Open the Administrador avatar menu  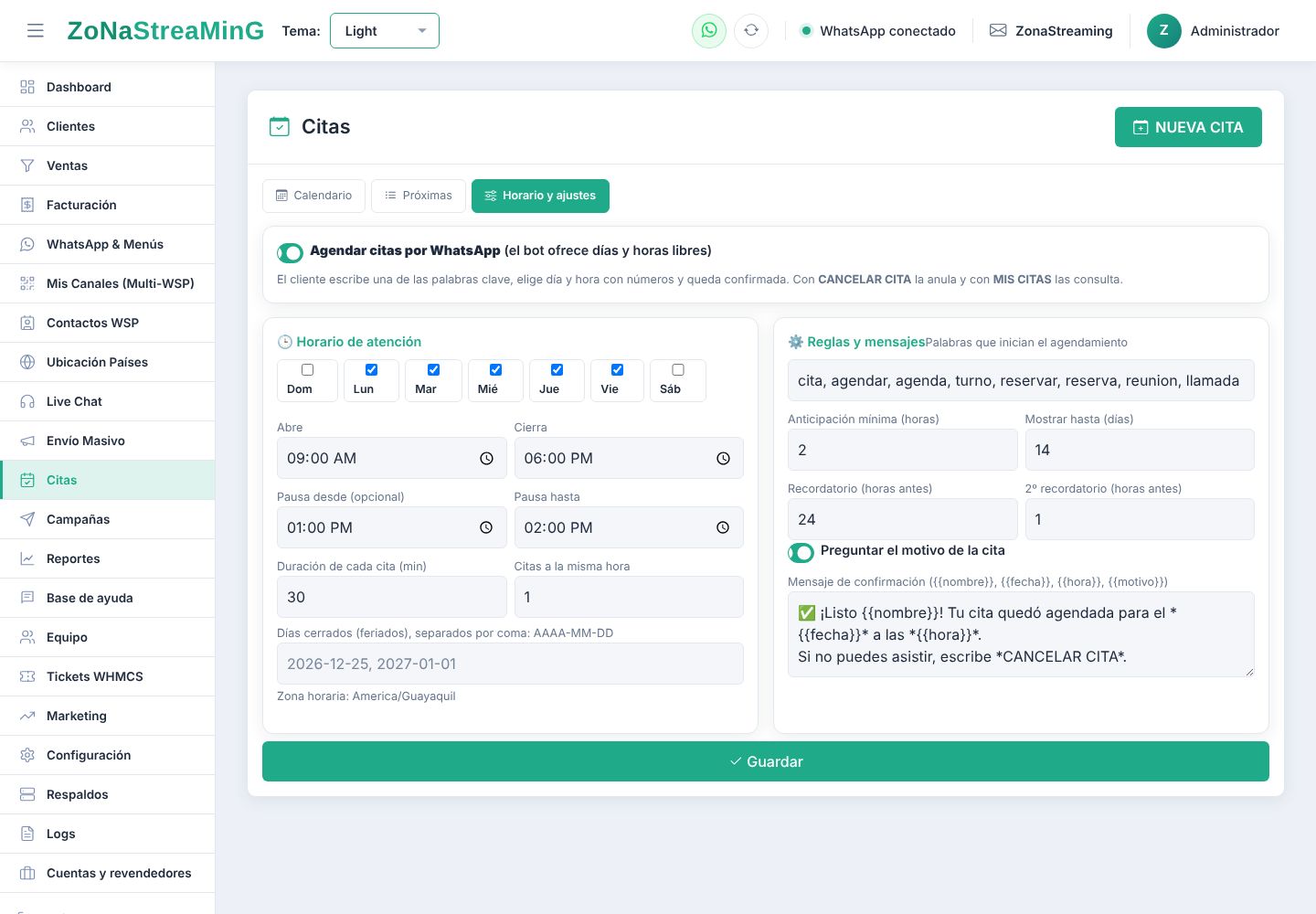point(1164,30)
